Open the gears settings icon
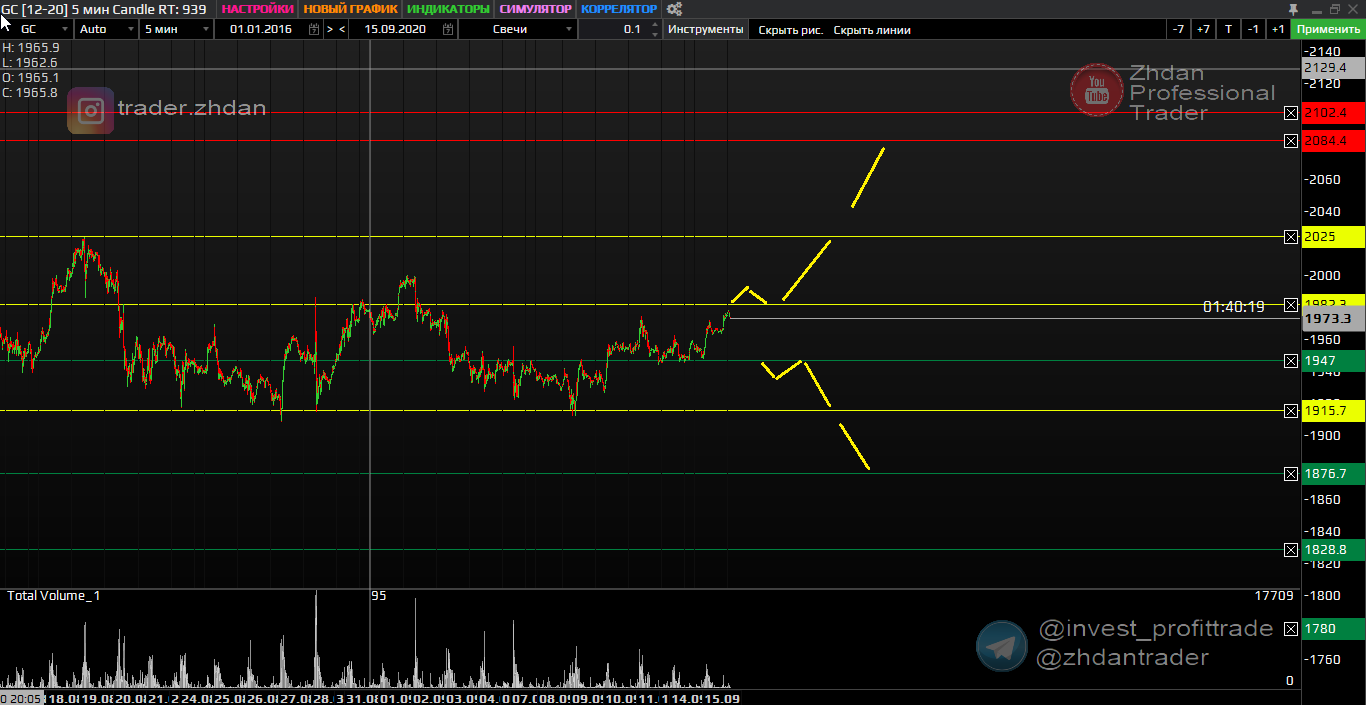 pyautogui.click(x=674, y=9)
